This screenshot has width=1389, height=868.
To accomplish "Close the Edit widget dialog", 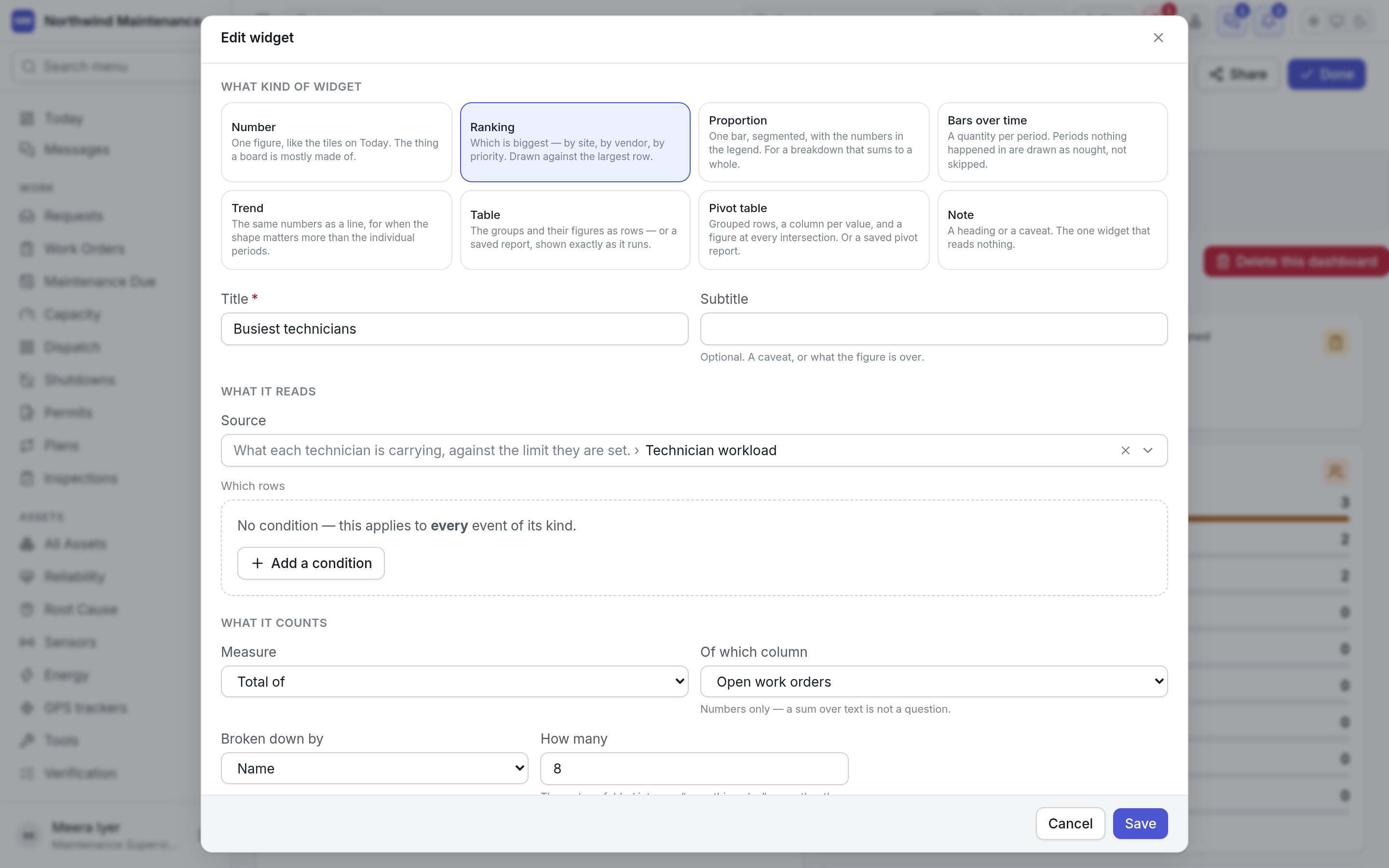I will (1157, 38).
